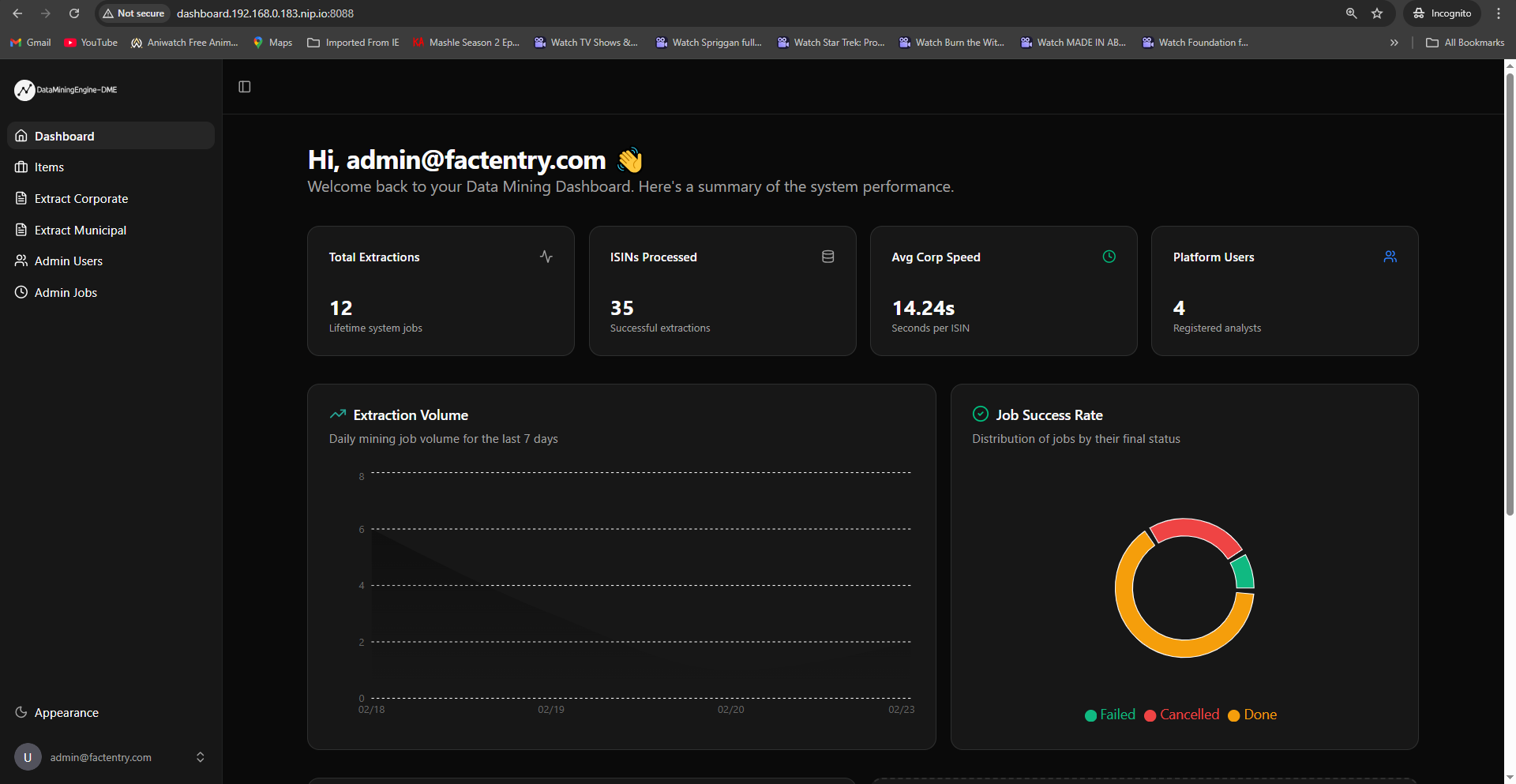Viewport: 1516px width, 784px height.
Task: Click the Avg Corp Speed clock icon
Action: (1109, 257)
